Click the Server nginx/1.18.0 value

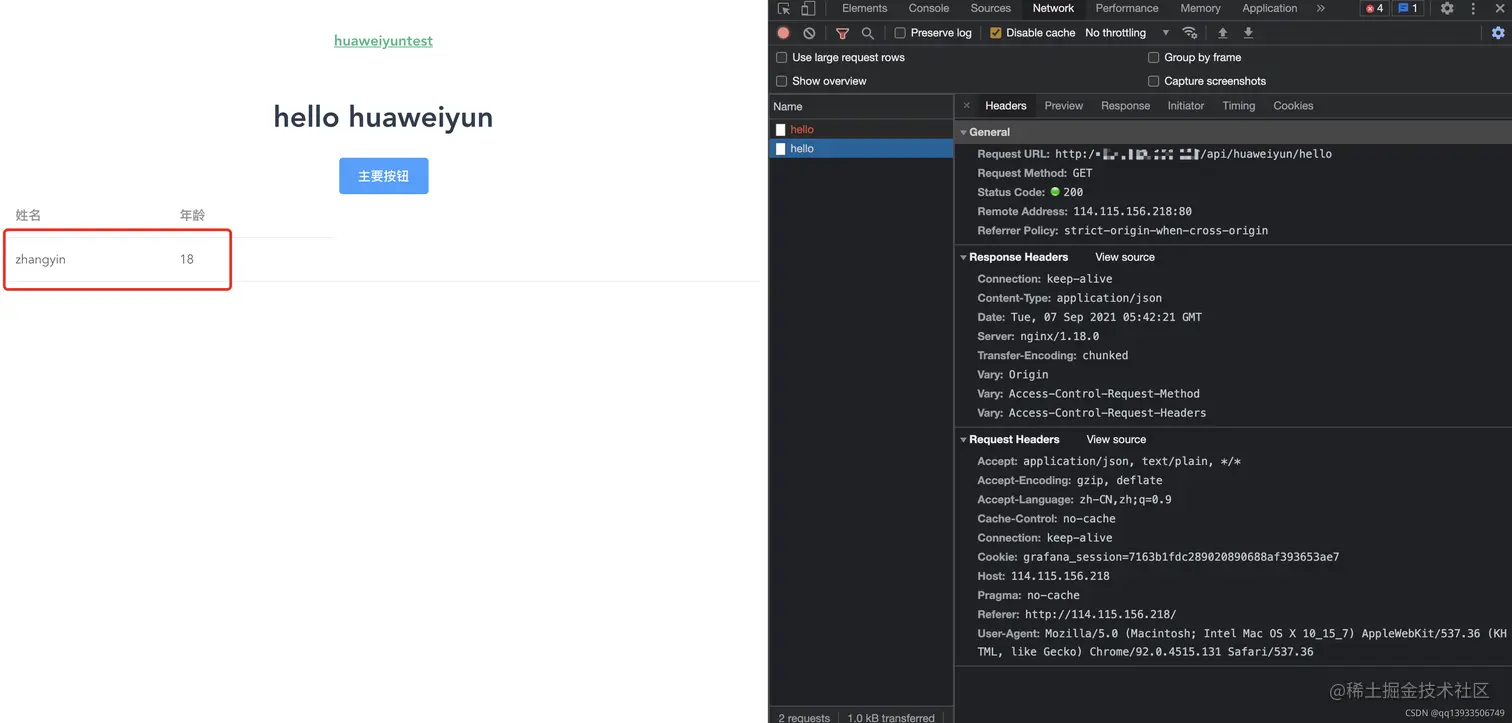pos(1059,336)
